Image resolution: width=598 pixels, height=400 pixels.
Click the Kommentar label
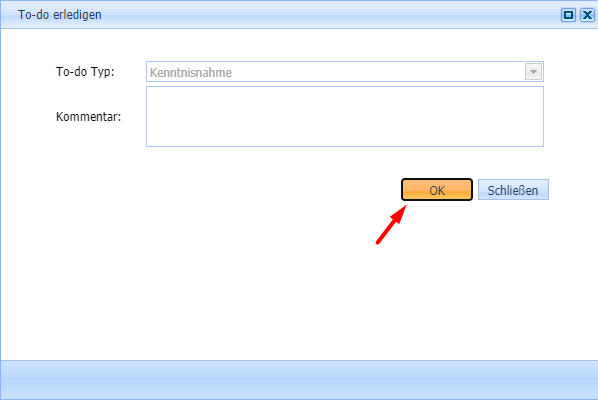click(88, 116)
